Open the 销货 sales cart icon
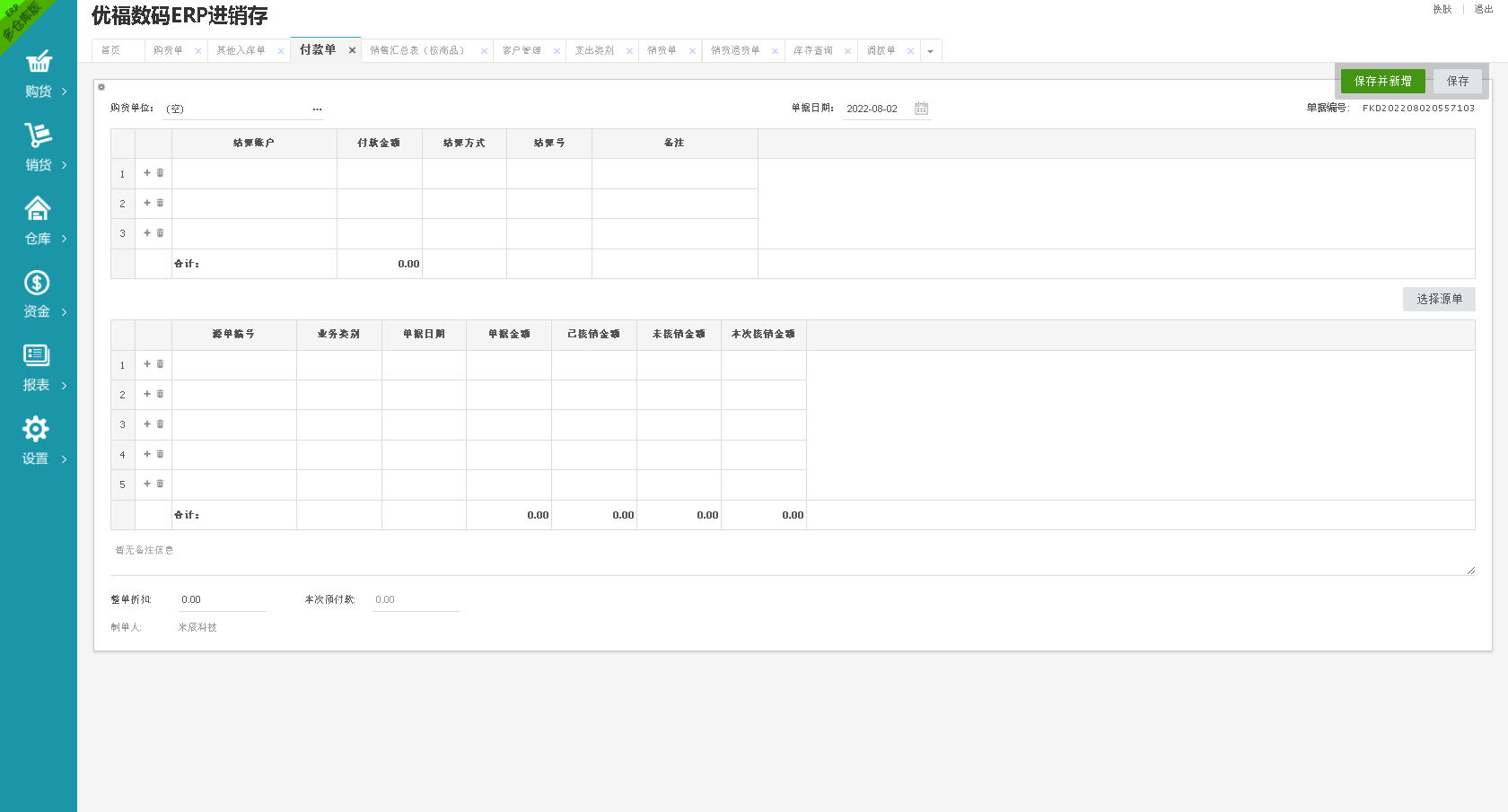 [38, 135]
